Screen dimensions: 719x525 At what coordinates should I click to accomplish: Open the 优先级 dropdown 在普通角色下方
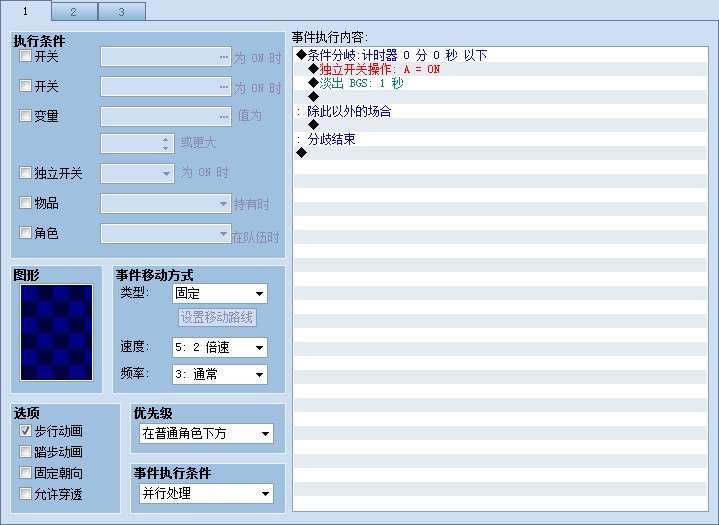click(x=206, y=434)
